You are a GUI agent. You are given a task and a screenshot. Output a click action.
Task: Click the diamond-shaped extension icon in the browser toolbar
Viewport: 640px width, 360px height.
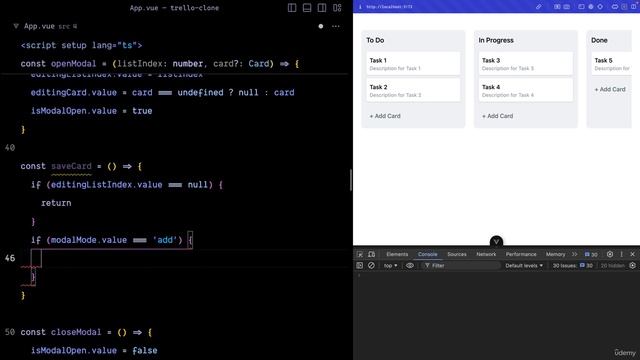(x=600, y=7)
